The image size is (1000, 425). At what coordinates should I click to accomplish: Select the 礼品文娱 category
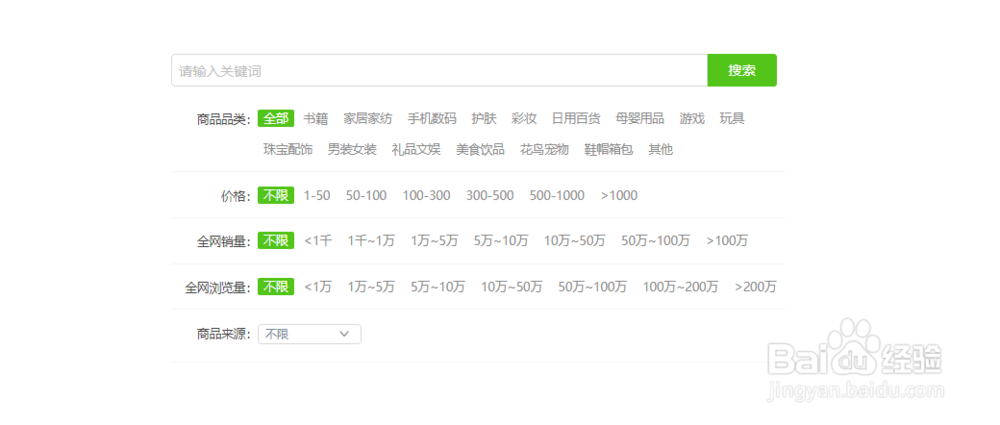[x=416, y=149]
